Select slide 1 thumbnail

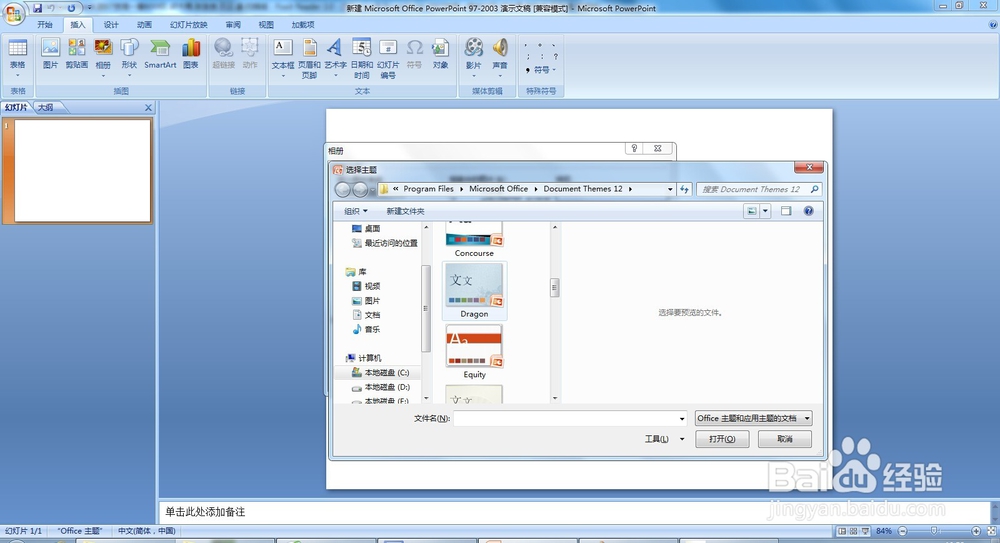pyautogui.click(x=83, y=170)
